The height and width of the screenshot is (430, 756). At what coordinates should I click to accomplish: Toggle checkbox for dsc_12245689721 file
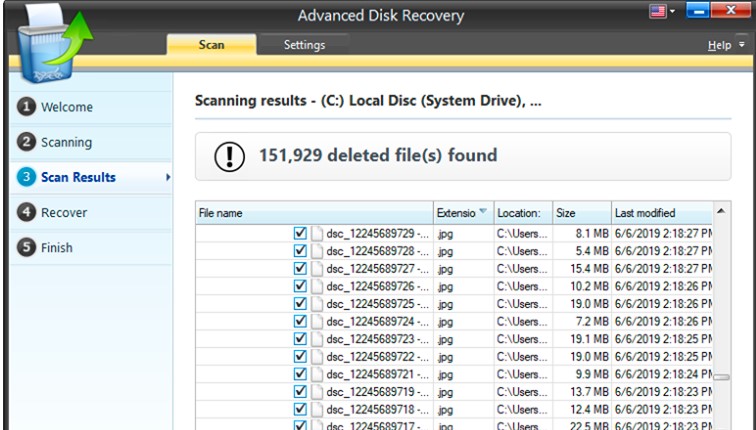[x=300, y=373]
